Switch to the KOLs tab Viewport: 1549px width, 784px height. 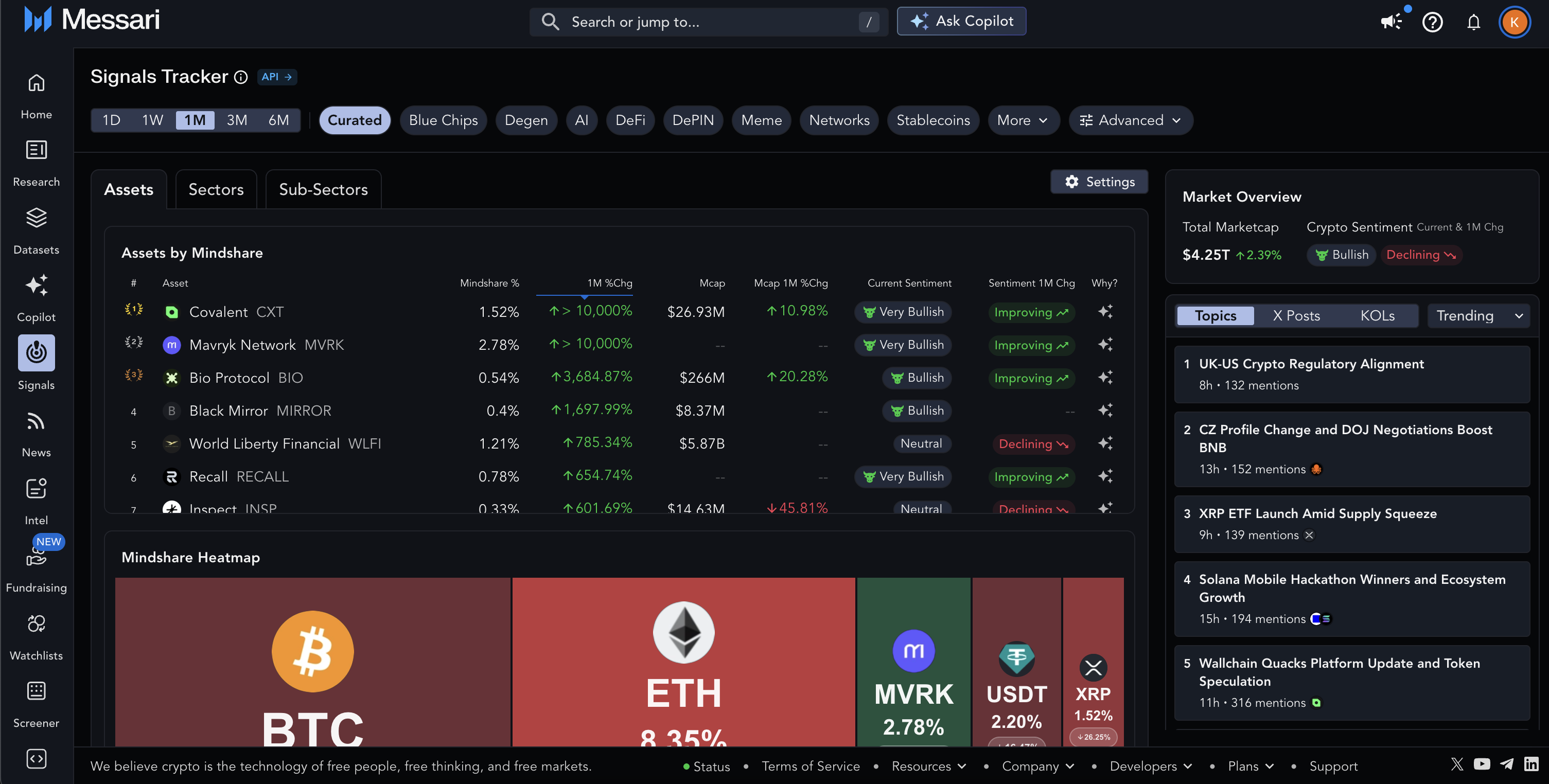pyautogui.click(x=1377, y=316)
